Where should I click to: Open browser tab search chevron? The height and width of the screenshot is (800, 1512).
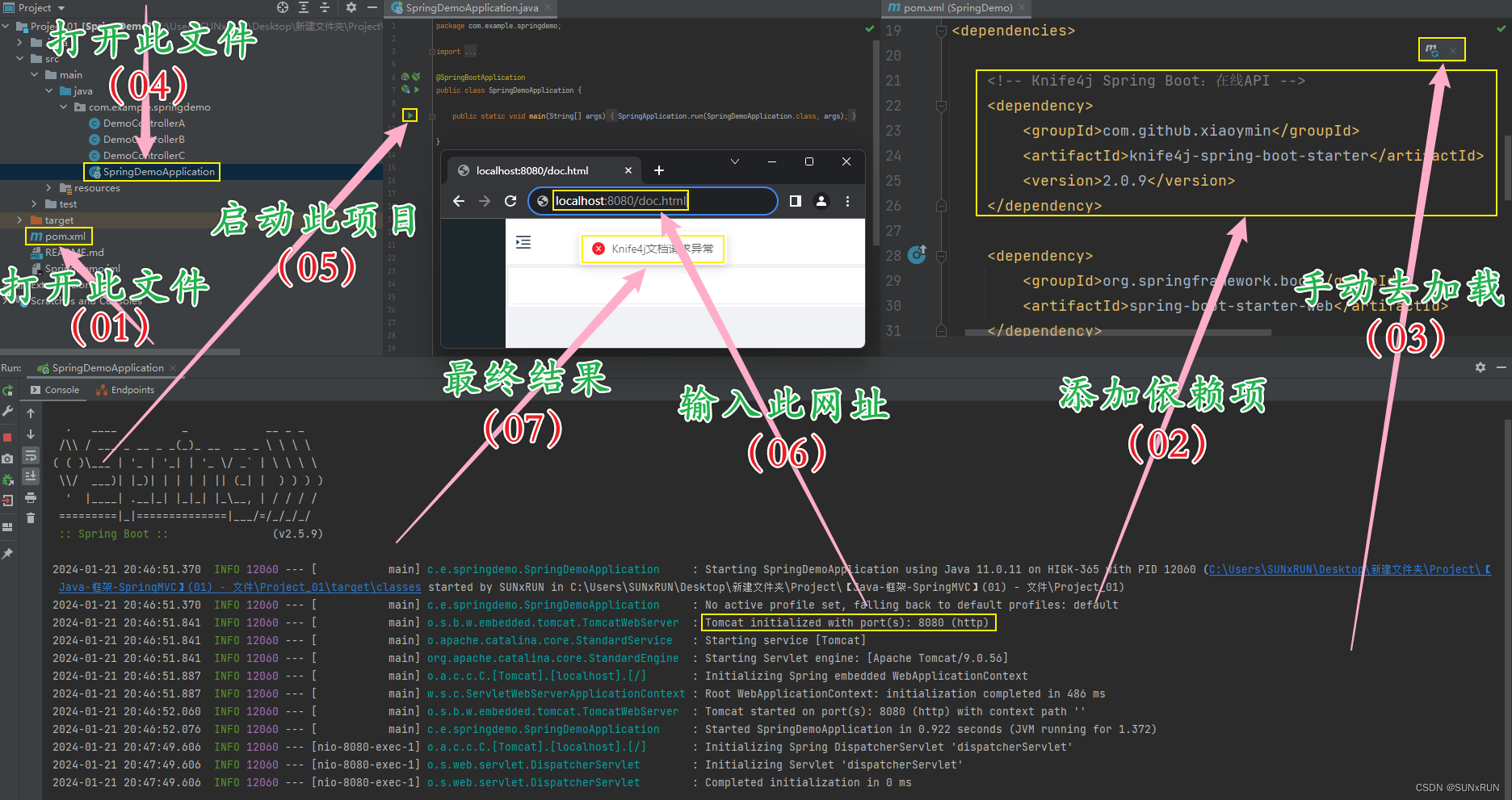(x=735, y=161)
